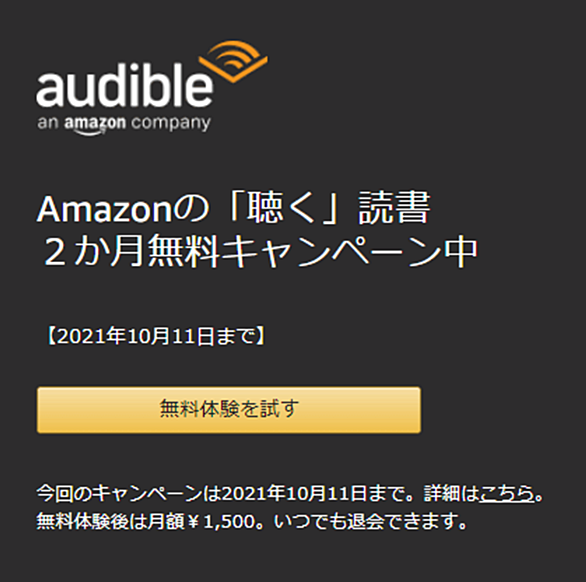Start the free trial with 無料体験を試す

229,410
